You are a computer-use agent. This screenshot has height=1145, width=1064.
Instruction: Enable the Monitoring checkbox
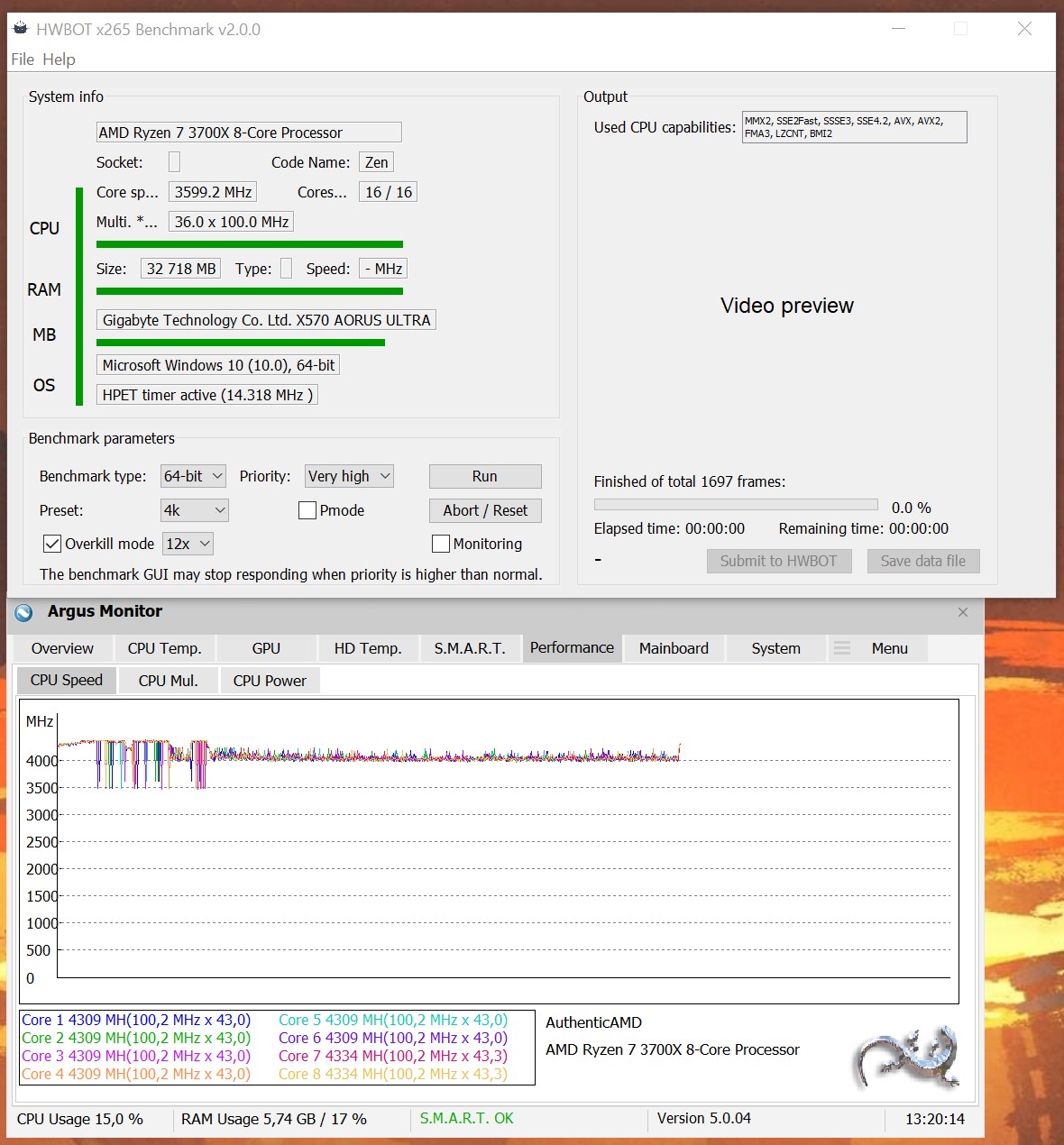pyautogui.click(x=441, y=544)
